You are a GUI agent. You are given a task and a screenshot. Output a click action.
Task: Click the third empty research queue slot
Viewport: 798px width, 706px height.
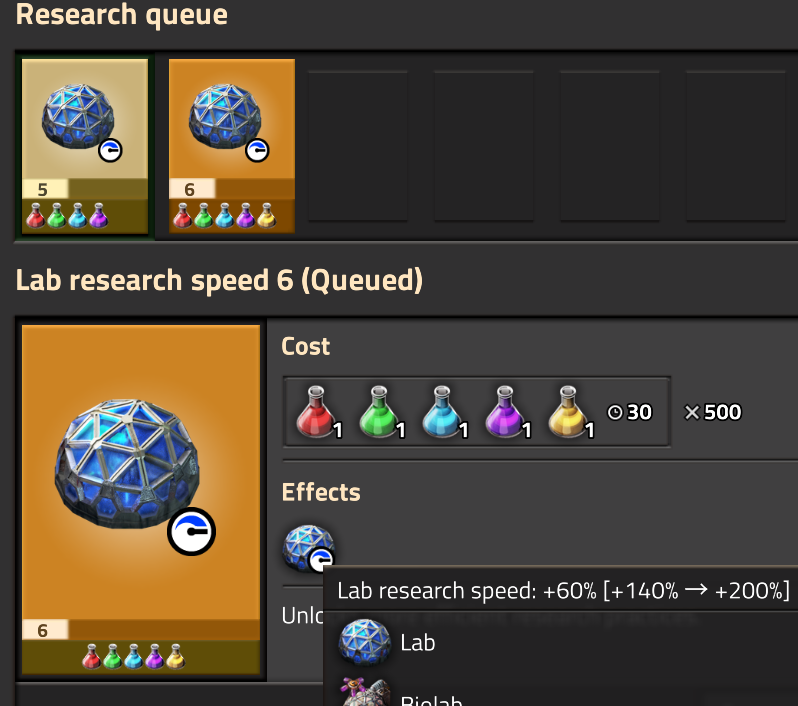357,146
